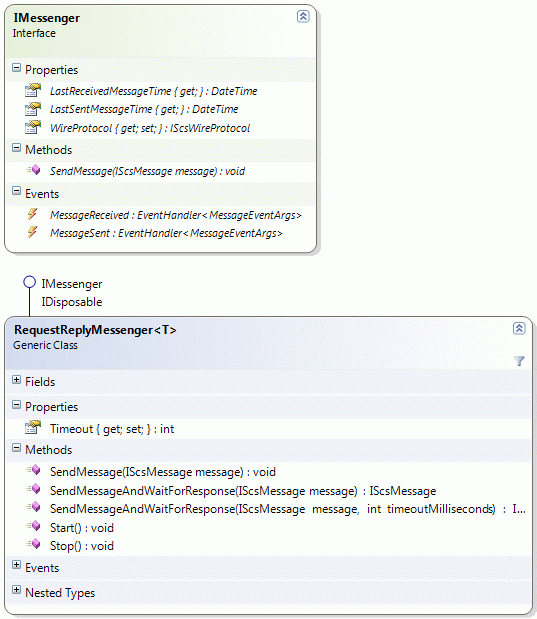Expand the Nested Types section
This screenshot has height=619, width=537.
pyautogui.click(x=16, y=590)
